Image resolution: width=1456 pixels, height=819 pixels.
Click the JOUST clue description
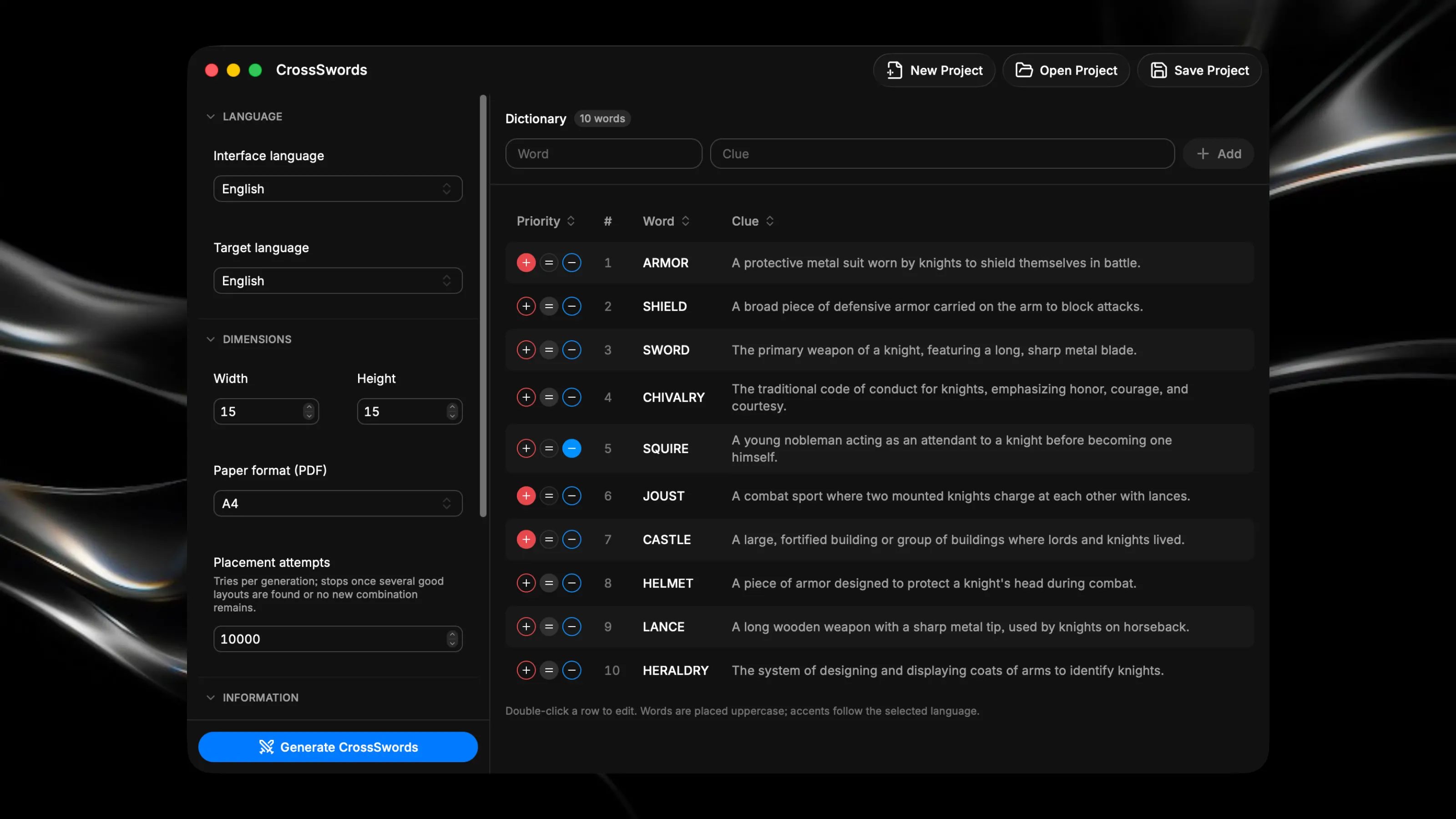961,495
